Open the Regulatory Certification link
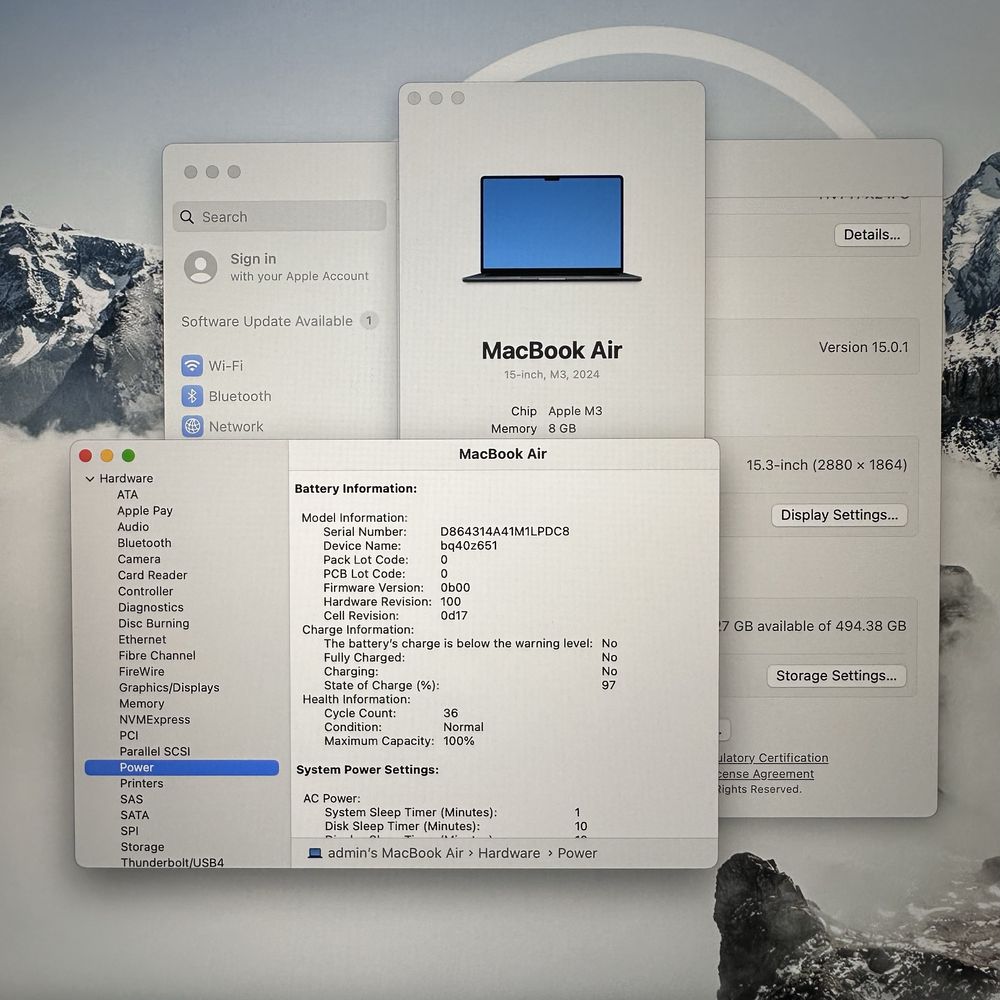 pyautogui.click(x=773, y=758)
